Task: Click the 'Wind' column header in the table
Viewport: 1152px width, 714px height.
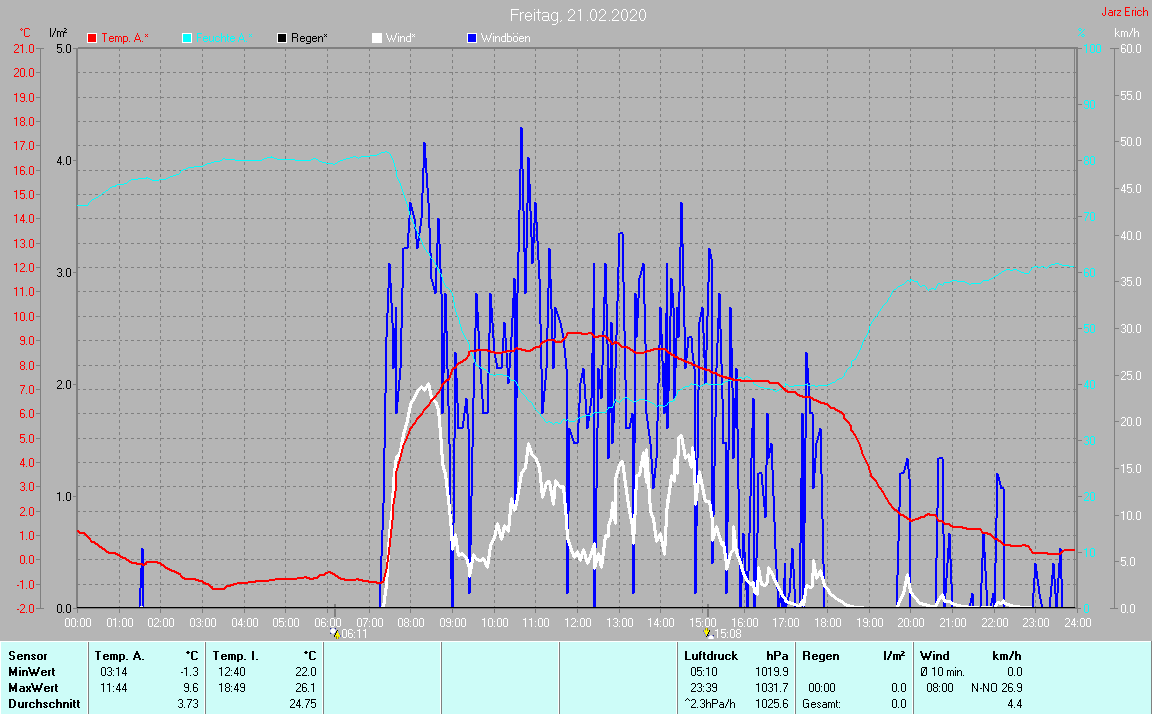Action: 935,656
